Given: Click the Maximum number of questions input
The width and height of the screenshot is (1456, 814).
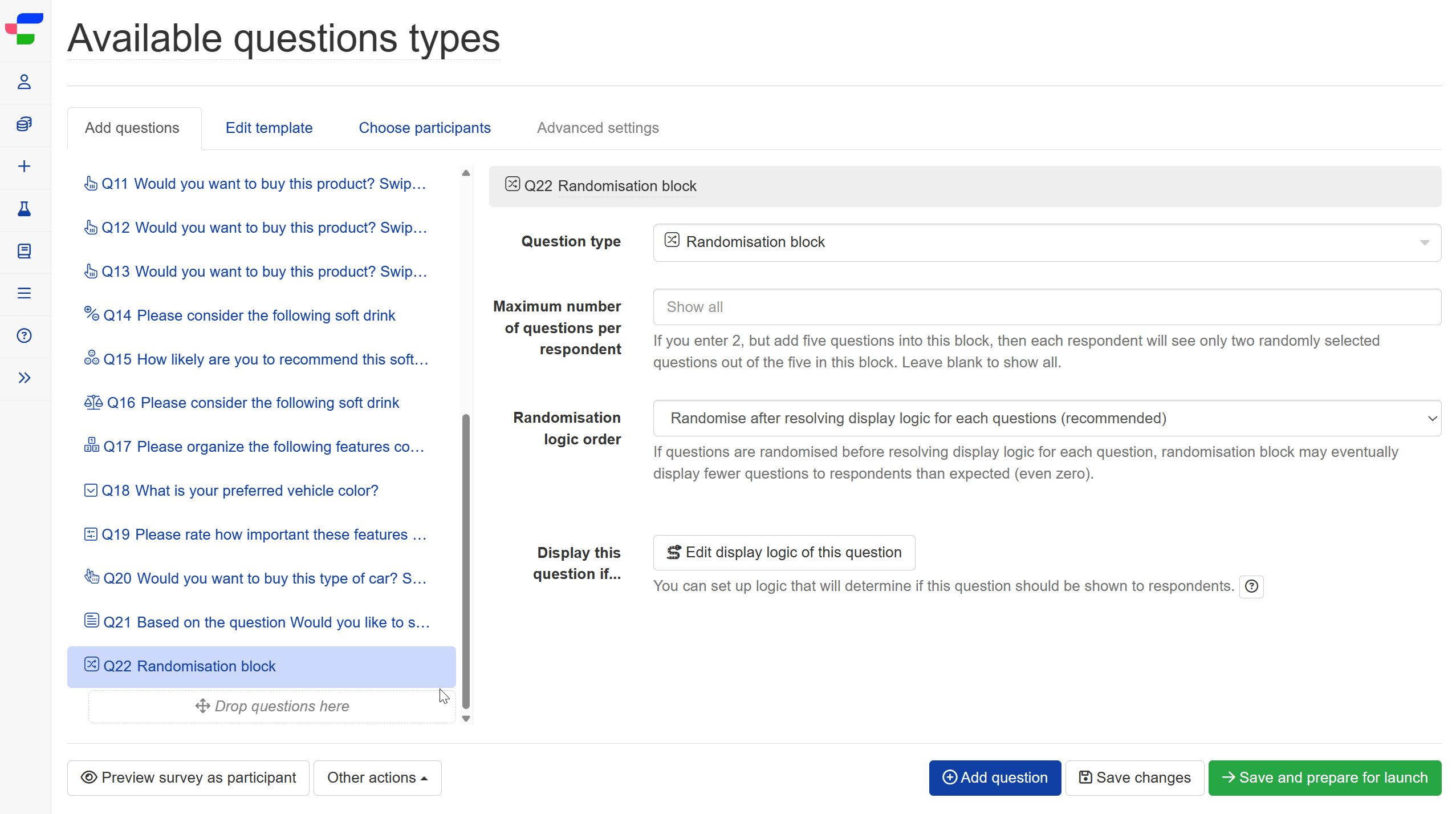Looking at the screenshot, I should tap(1047, 307).
